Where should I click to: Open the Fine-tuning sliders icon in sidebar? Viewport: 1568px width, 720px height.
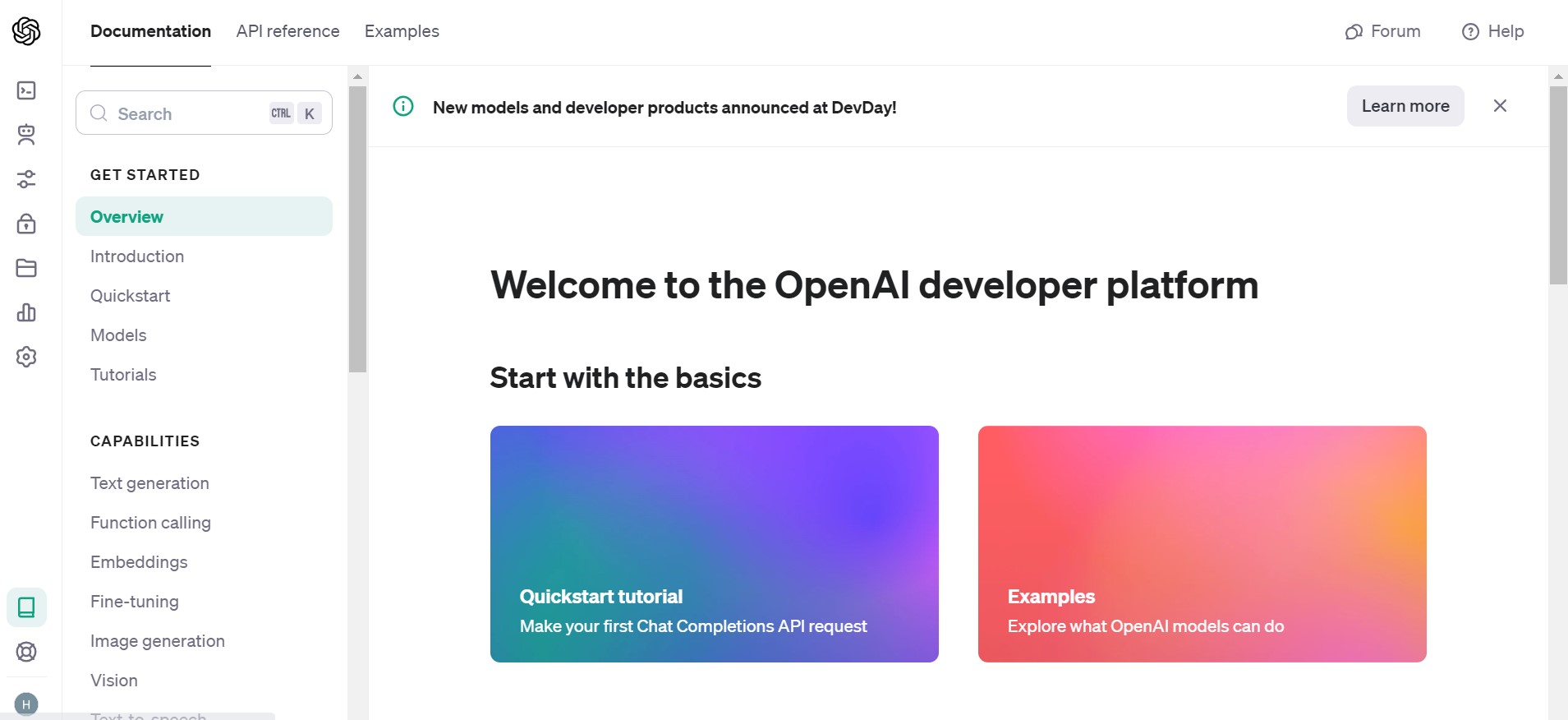coord(26,179)
